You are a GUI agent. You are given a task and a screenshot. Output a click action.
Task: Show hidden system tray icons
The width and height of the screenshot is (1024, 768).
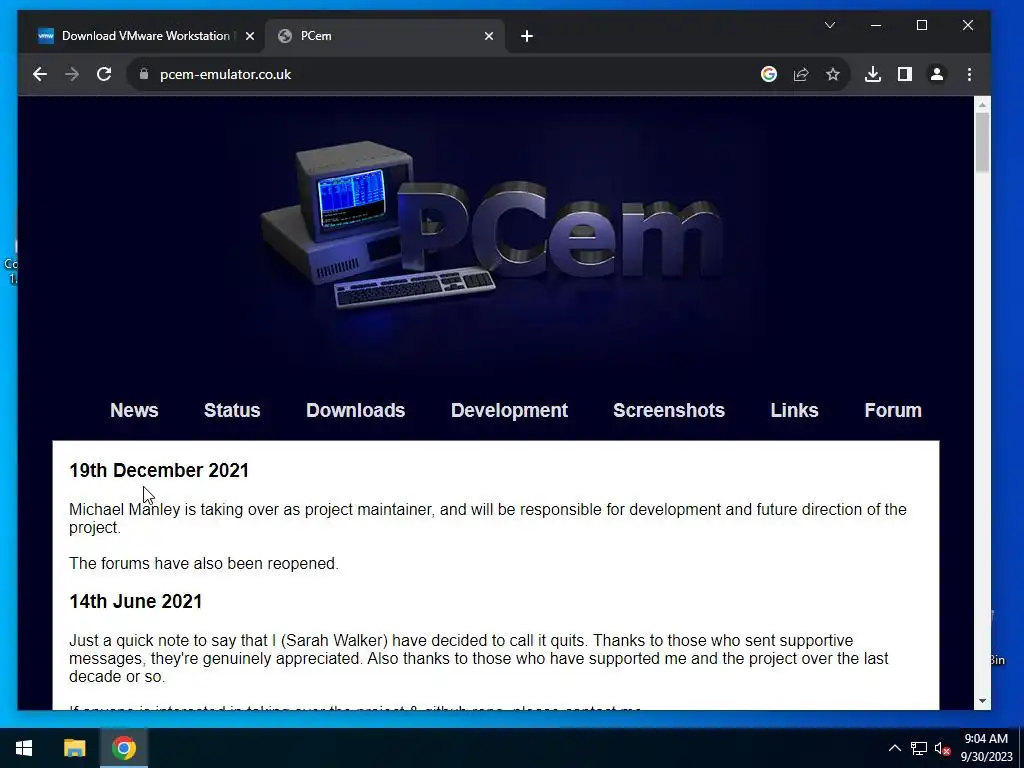(895, 748)
